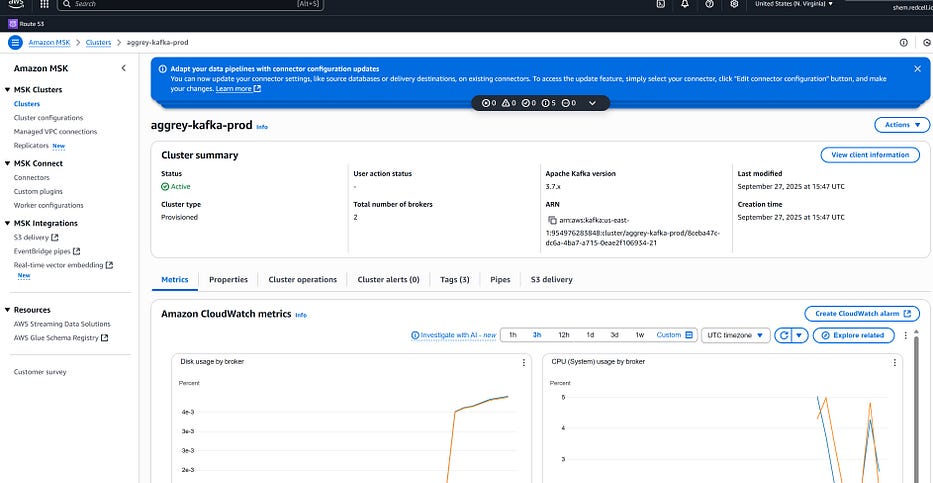Image resolution: width=933 pixels, height=483 pixels.
Task: Open the help question mark icon
Action: pos(709,4)
